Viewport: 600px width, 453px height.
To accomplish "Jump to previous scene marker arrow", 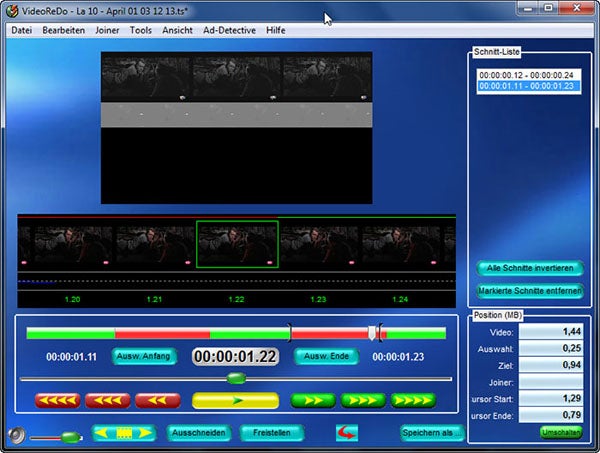I will (102, 433).
